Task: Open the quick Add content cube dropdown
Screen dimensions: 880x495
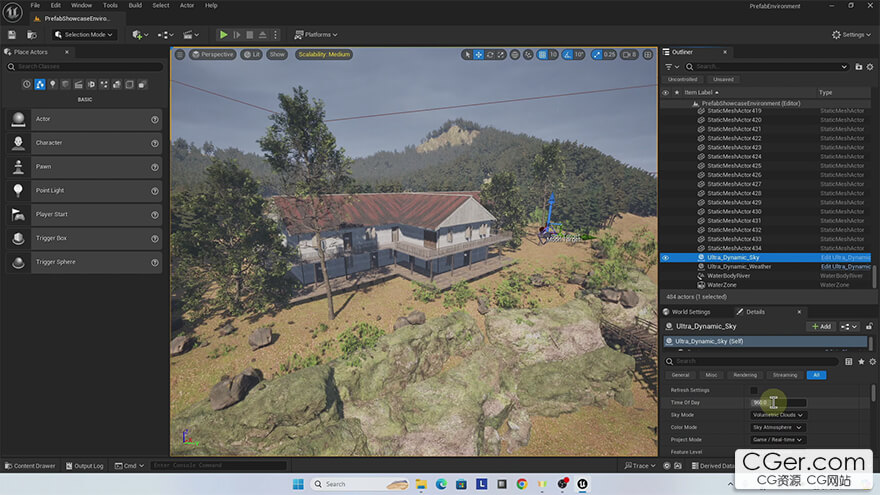Action: click(140, 35)
